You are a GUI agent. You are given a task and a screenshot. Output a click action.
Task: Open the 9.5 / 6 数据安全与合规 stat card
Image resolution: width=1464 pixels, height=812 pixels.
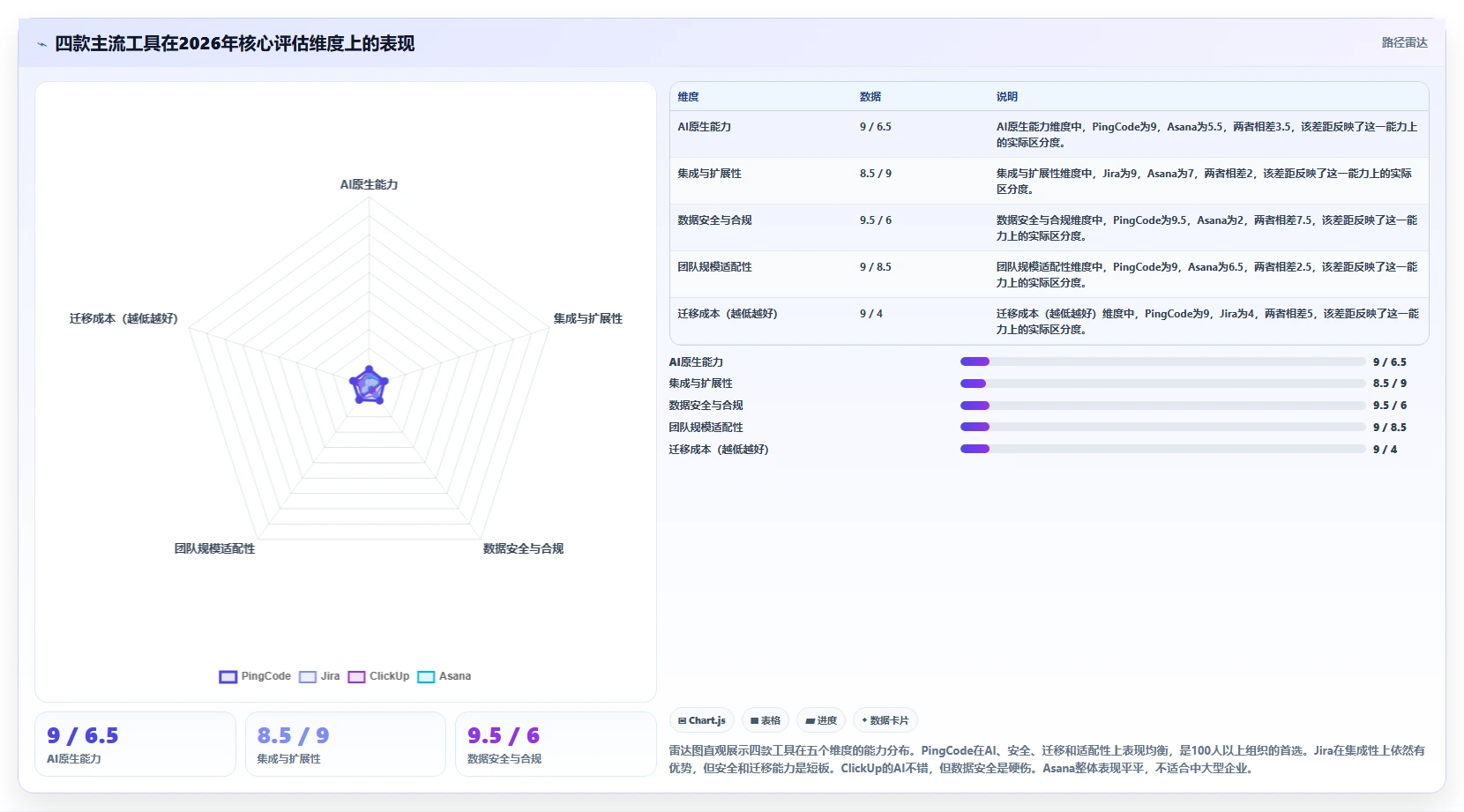[x=556, y=744]
